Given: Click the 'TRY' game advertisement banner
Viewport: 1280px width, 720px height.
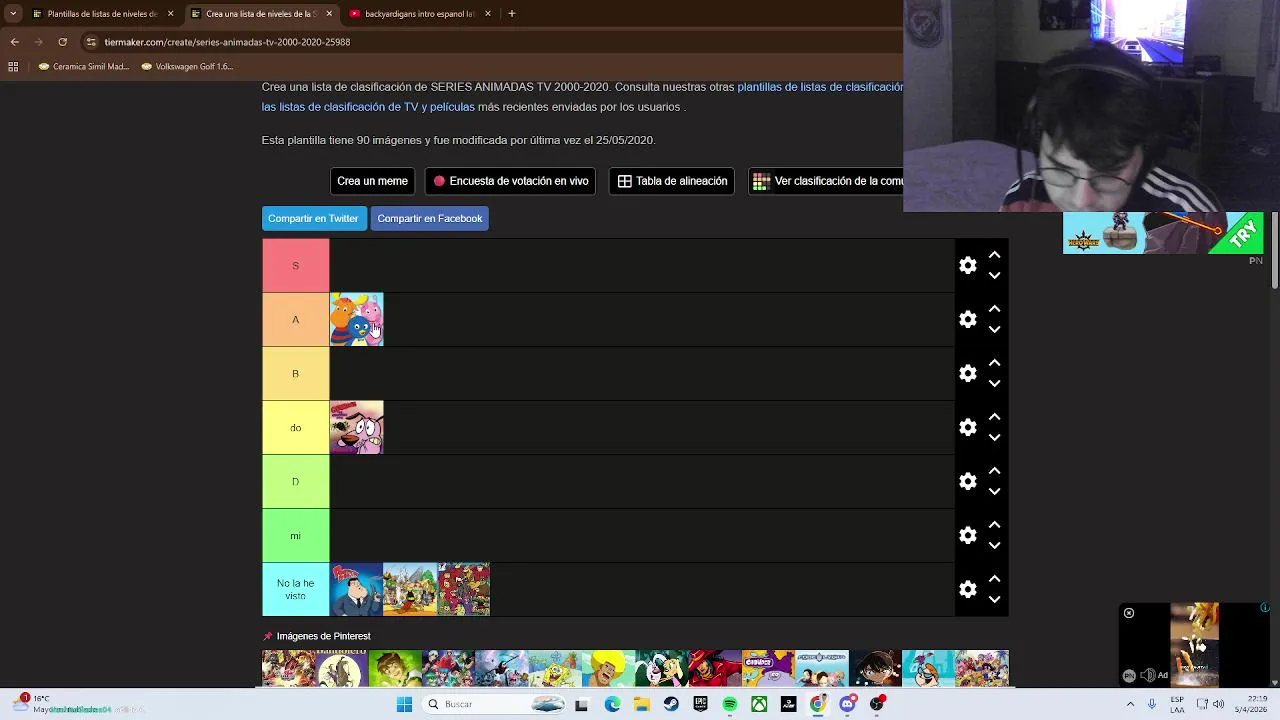Looking at the screenshot, I should tap(1163, 233).
